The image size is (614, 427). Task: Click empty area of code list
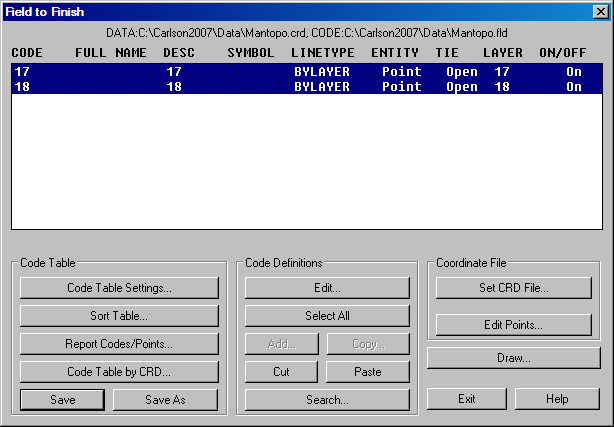pos(300,170)
